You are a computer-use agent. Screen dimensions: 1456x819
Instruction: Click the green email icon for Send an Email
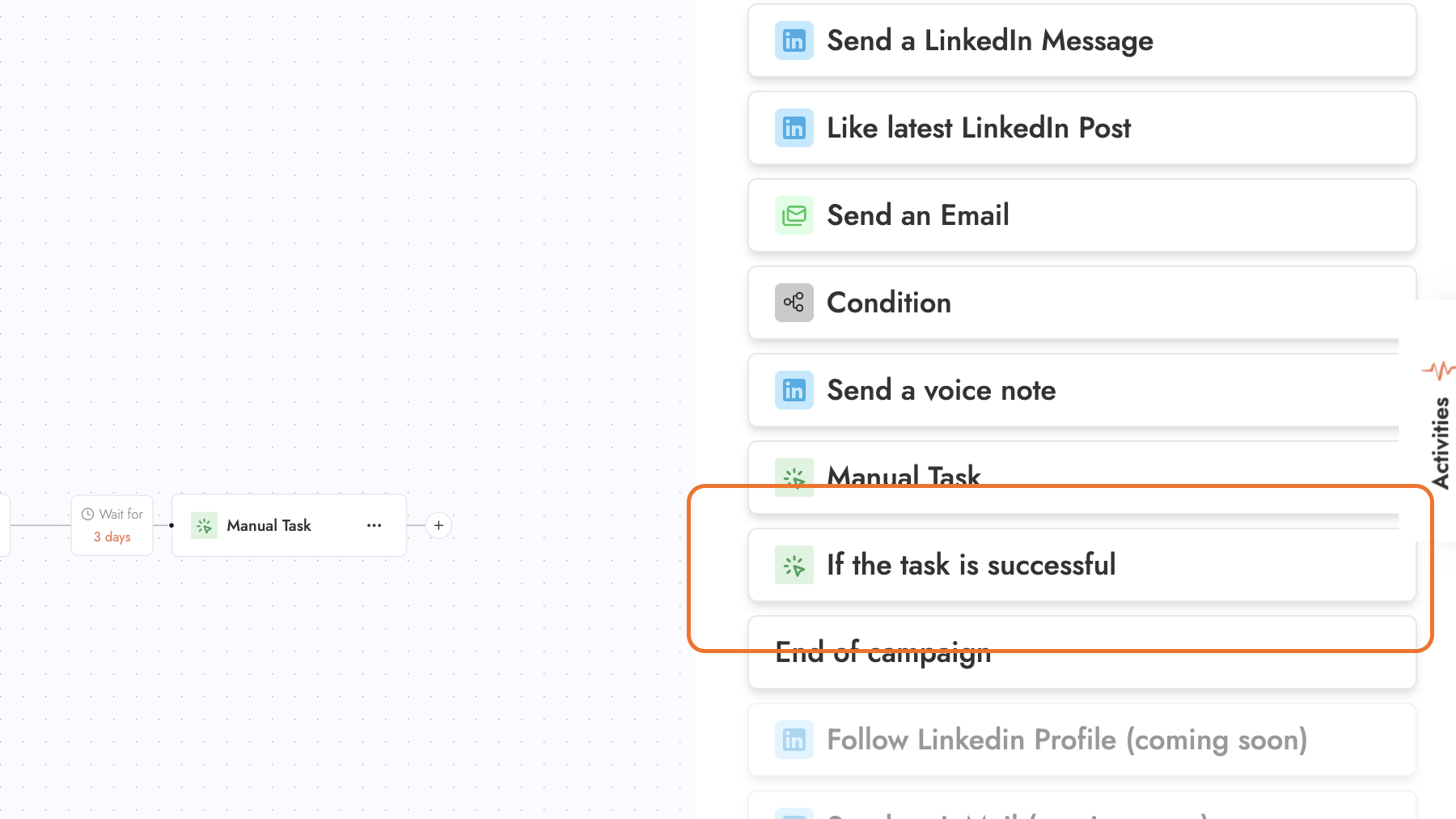pos(794,215)
